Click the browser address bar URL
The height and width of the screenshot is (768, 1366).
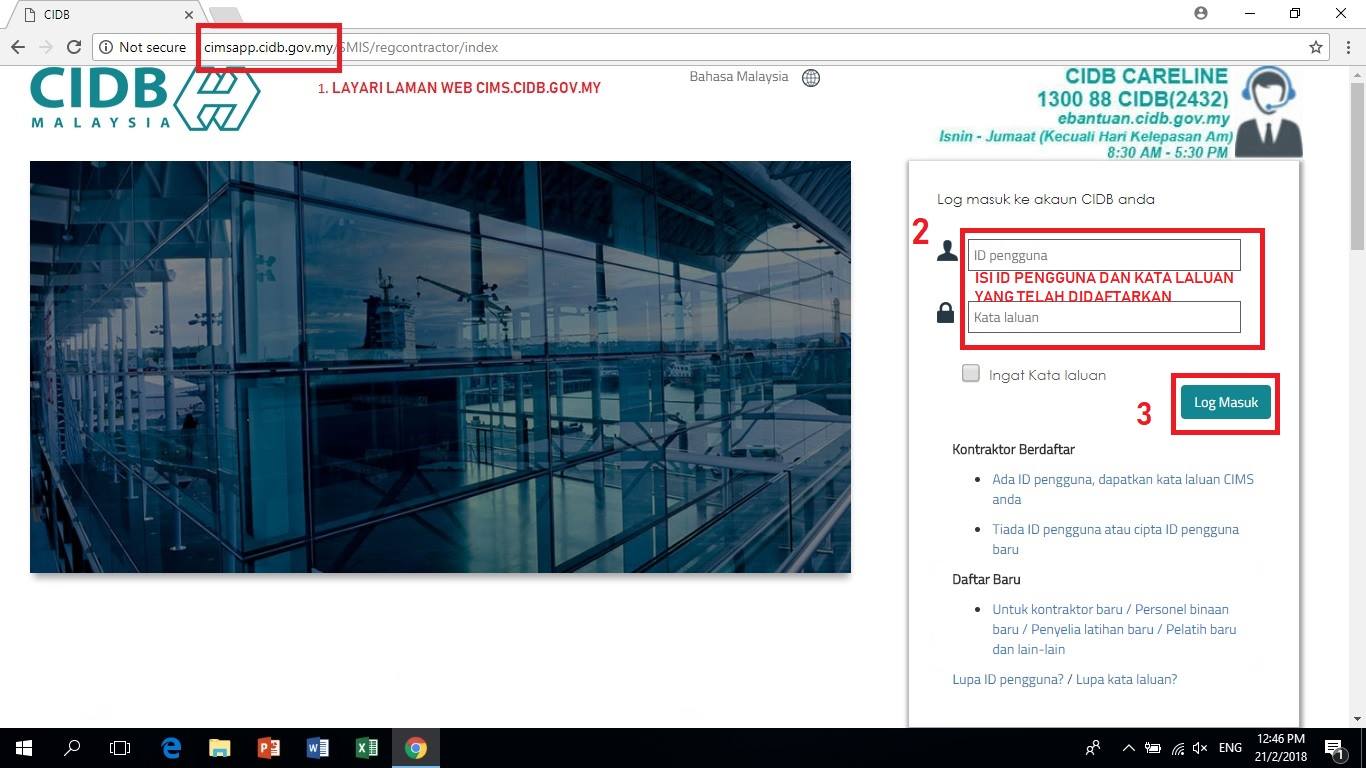tap(700, 47)
